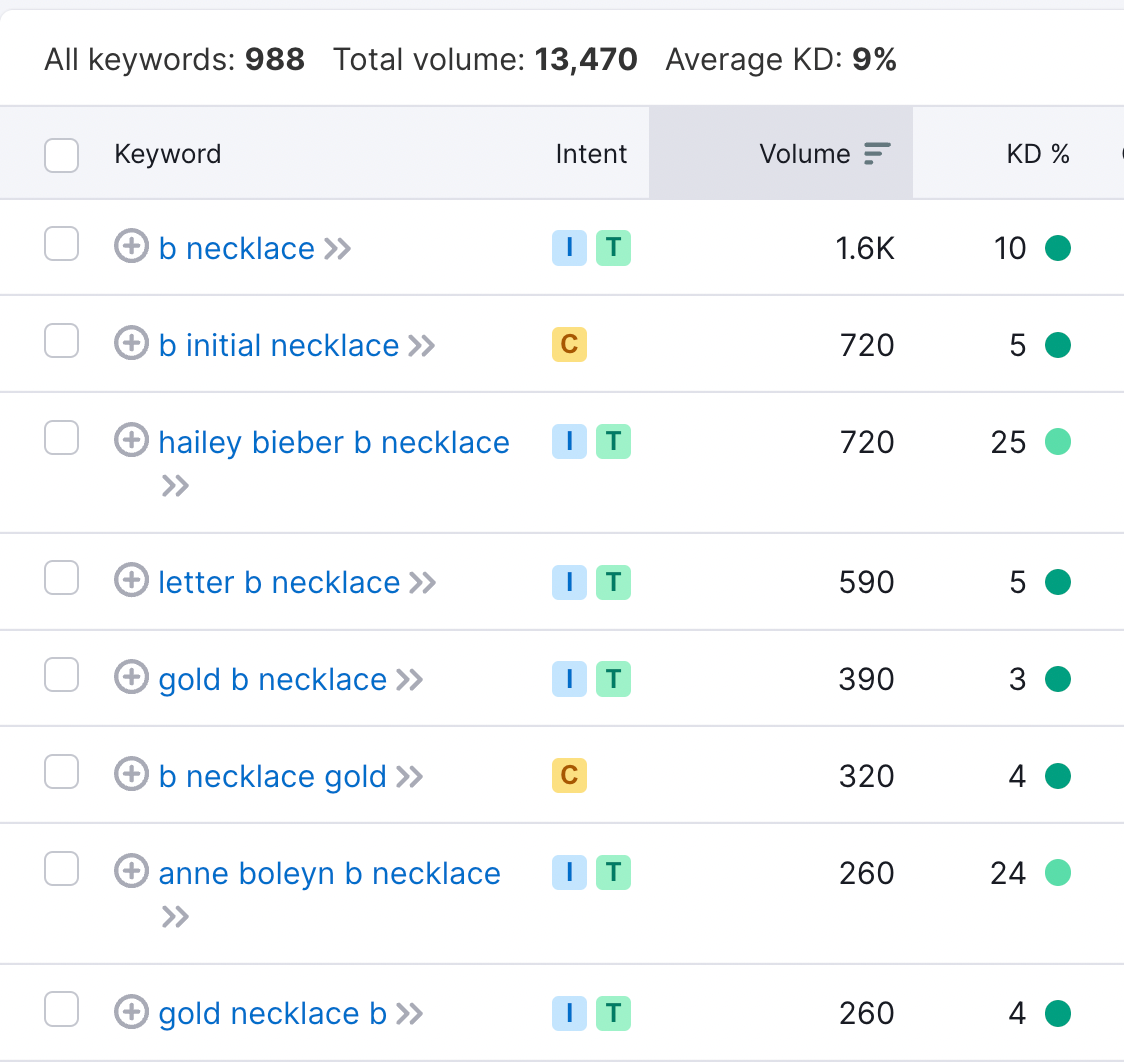
Task: Click the Commercial 'C' badge for 'b initial necklace'
Action: click(569, 345)
